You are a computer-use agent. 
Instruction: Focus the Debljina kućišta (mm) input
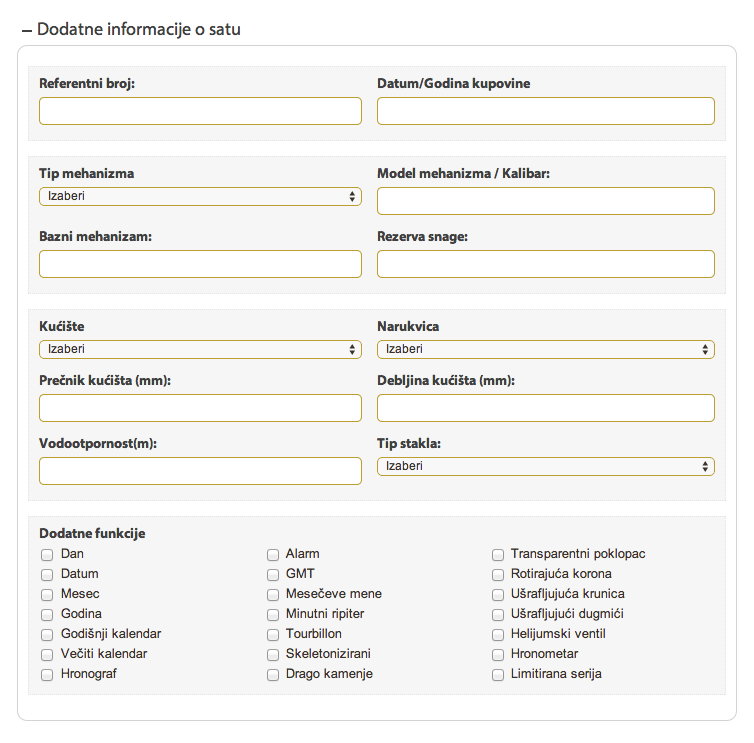pyautogui.click(x=545, y=408)
